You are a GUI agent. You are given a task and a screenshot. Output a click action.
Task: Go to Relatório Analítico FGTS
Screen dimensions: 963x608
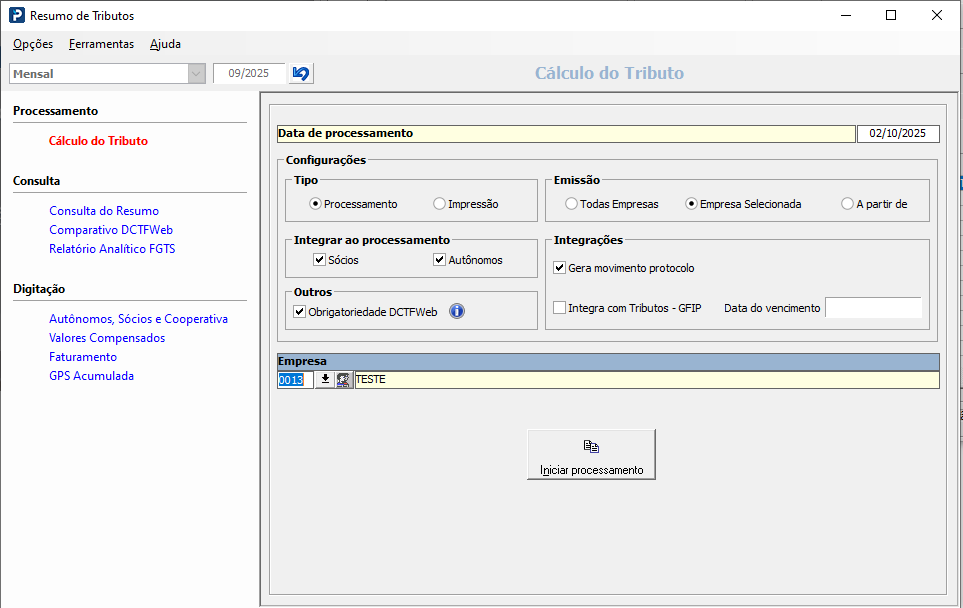(x=112, y=249)
